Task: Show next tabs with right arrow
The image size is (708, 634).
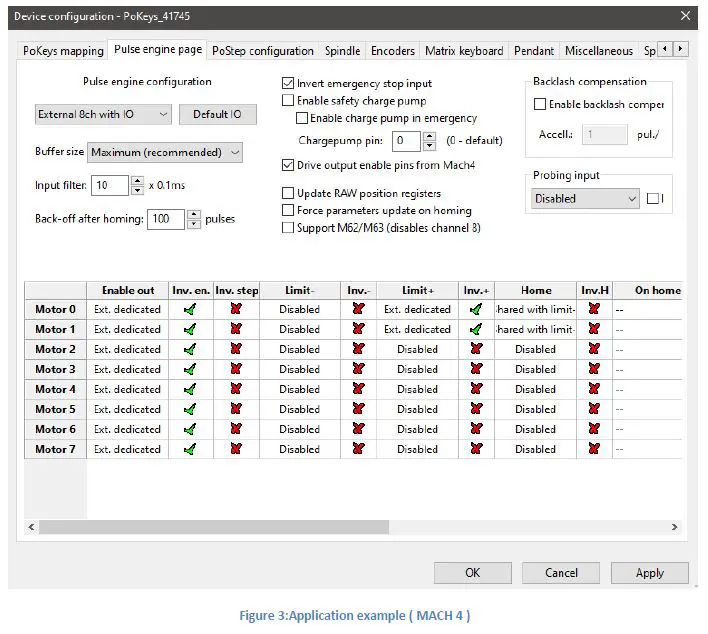Action: click(680, 48)
